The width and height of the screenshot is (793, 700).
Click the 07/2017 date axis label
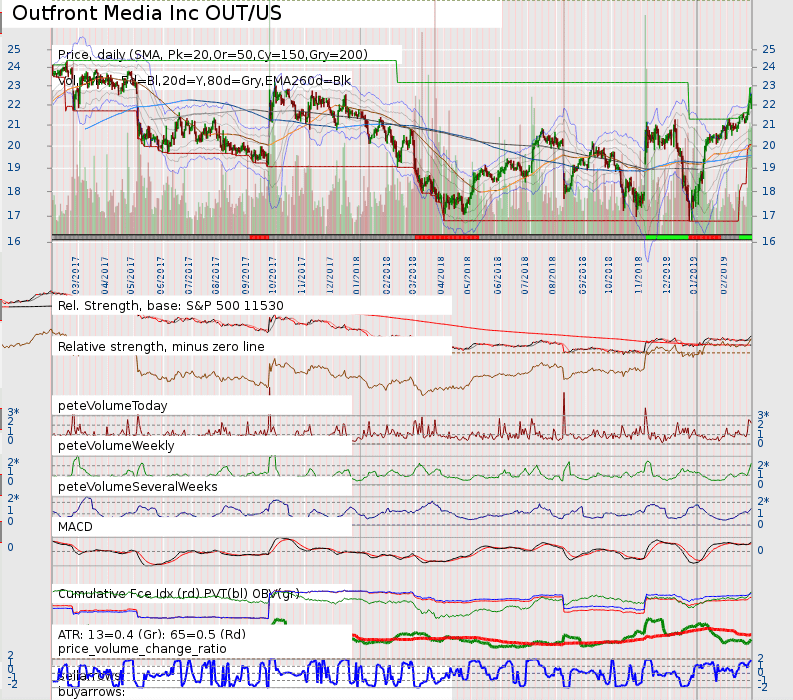188,276
